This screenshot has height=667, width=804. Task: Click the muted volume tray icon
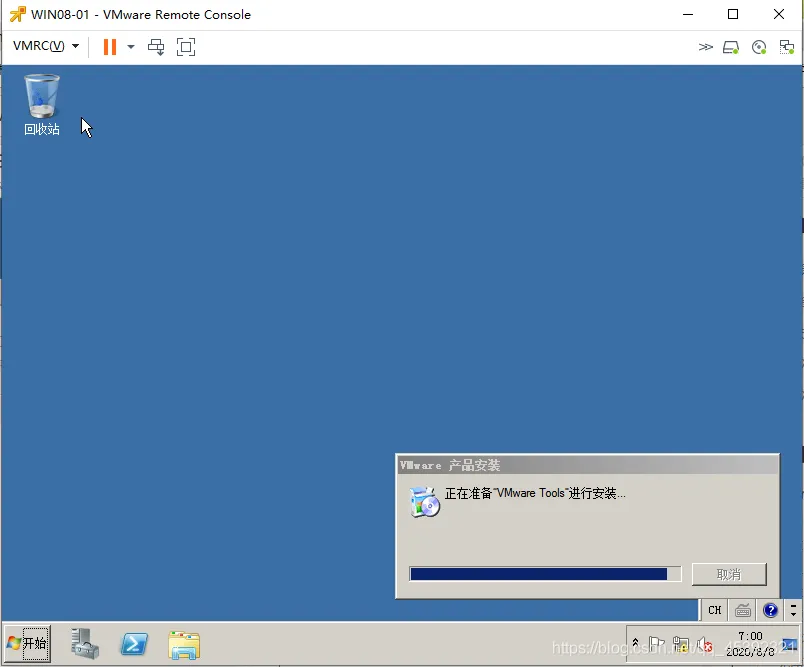pyautogui.click(x=705, y=644)
